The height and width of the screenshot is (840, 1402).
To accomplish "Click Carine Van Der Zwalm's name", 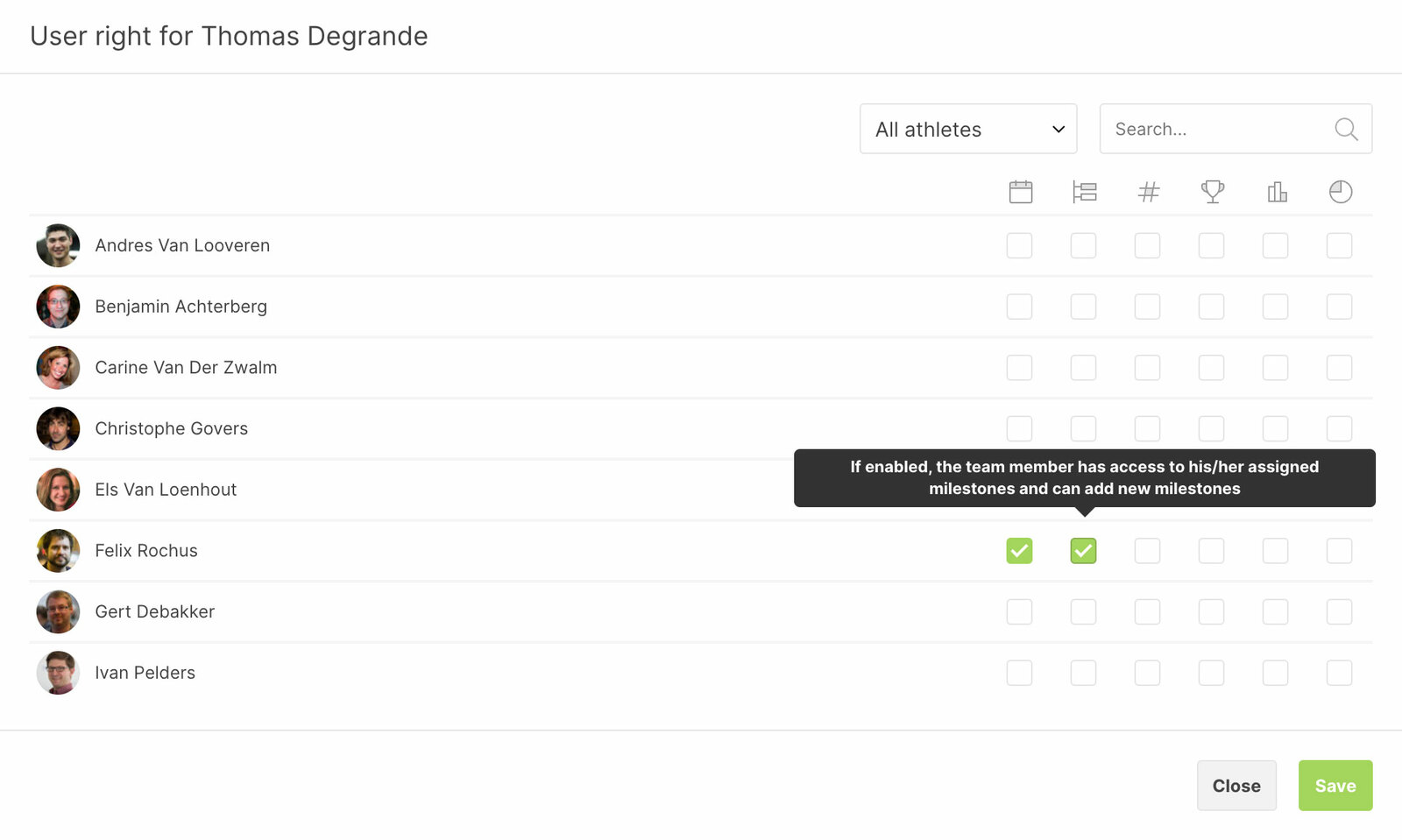I will click(186, 368).
